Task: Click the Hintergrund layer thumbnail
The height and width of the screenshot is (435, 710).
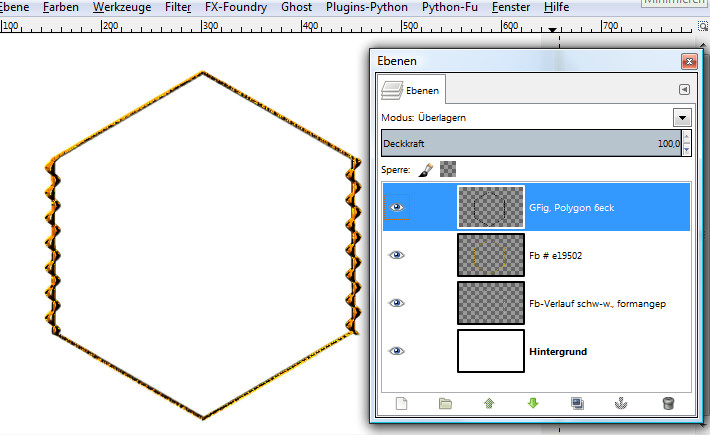Action: click(490, 351)
